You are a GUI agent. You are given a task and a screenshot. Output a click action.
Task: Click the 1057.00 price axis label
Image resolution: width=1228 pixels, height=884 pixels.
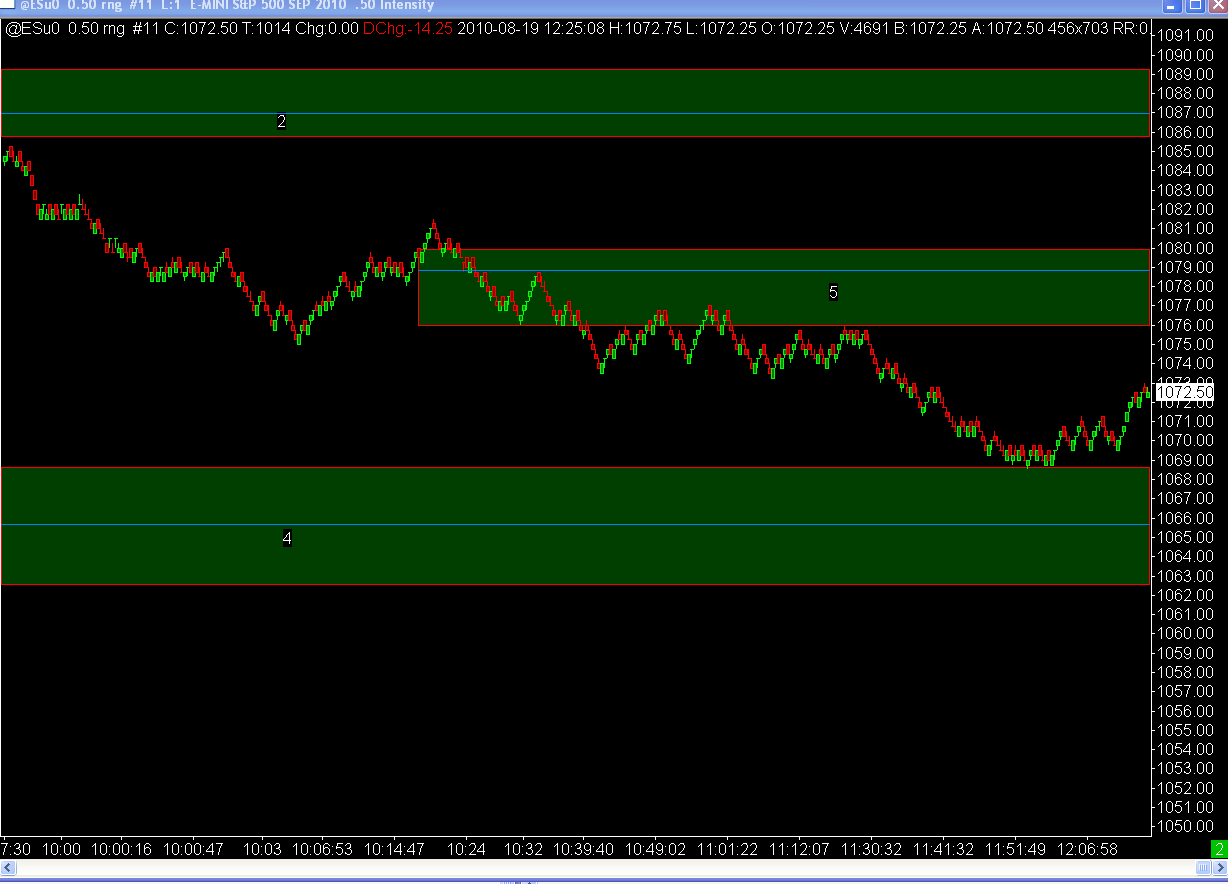[1184, 691]
